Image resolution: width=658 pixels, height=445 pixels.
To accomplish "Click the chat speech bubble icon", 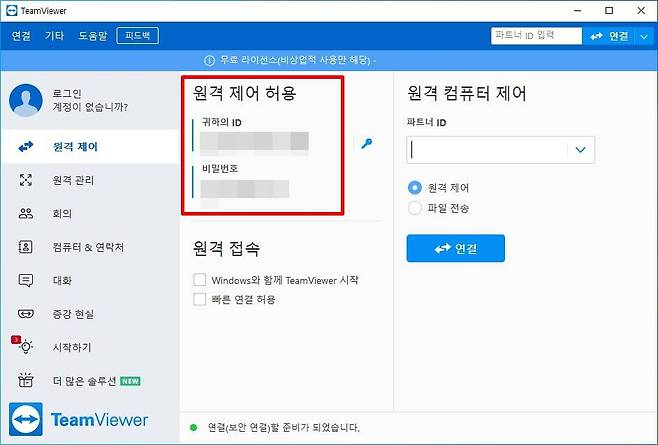I will [26, 280].
